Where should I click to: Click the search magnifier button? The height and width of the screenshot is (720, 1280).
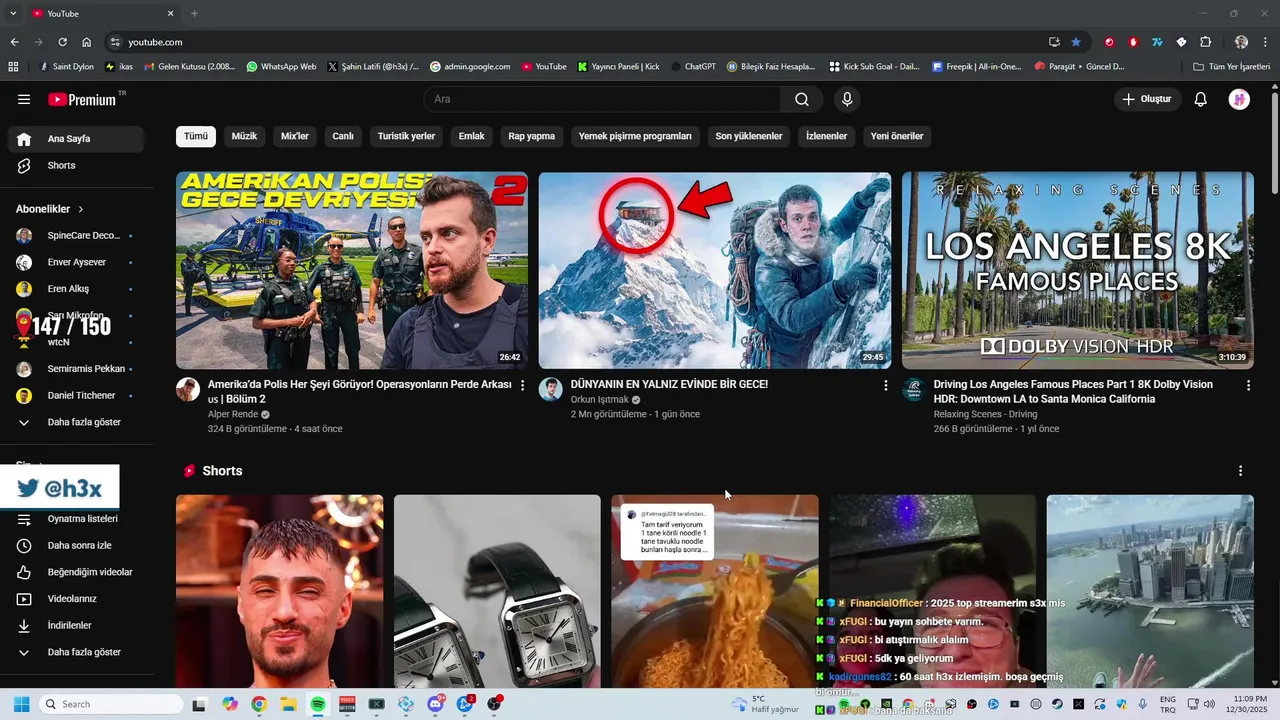(802, 99)
